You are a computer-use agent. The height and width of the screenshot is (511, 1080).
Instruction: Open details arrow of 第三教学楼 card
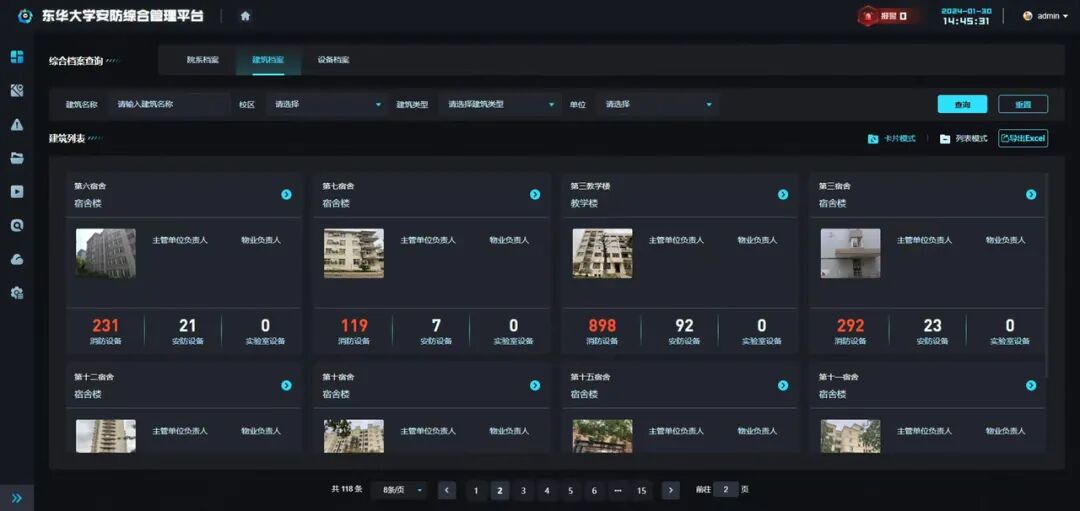click(782, 194)
